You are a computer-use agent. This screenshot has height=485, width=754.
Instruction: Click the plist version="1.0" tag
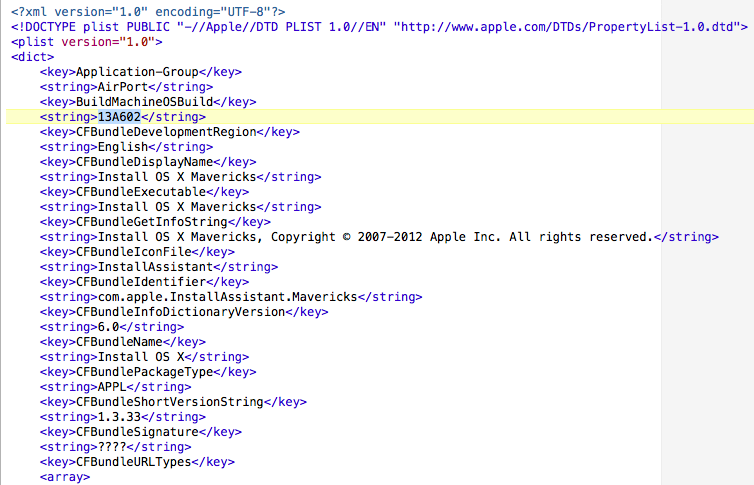[87, 42]
